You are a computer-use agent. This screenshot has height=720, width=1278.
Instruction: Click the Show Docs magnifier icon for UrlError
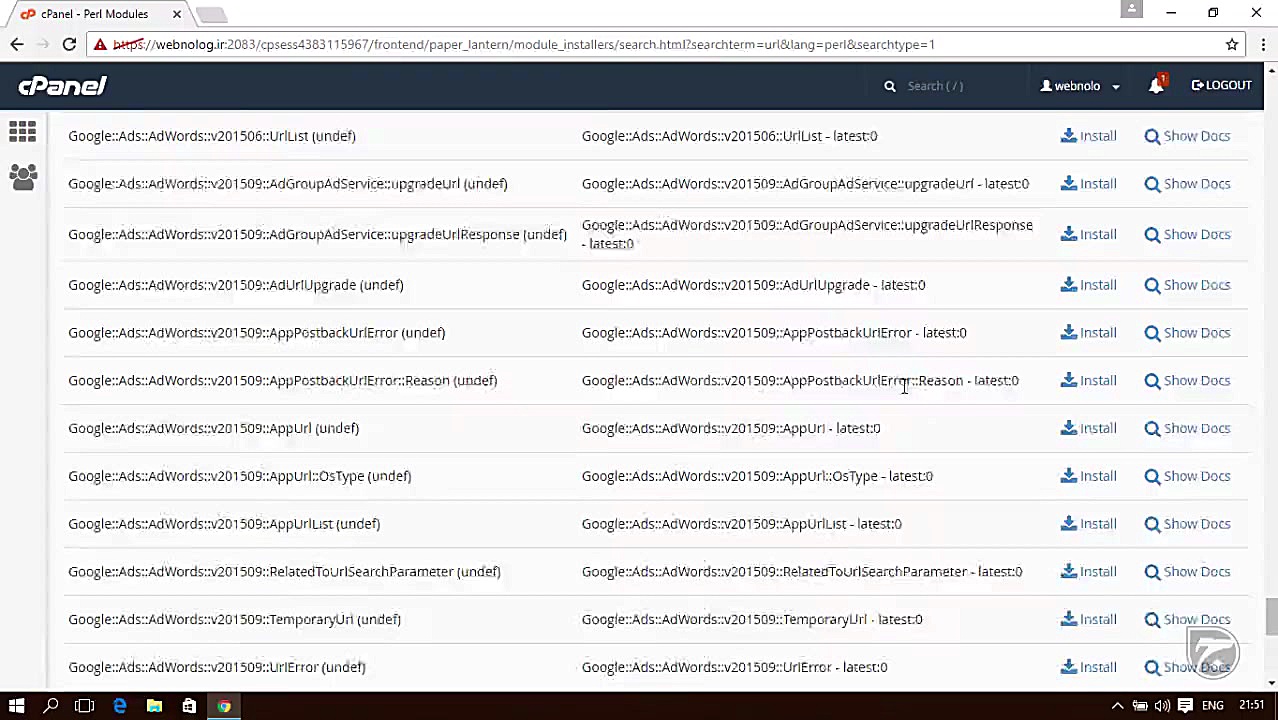[1152, 667]
